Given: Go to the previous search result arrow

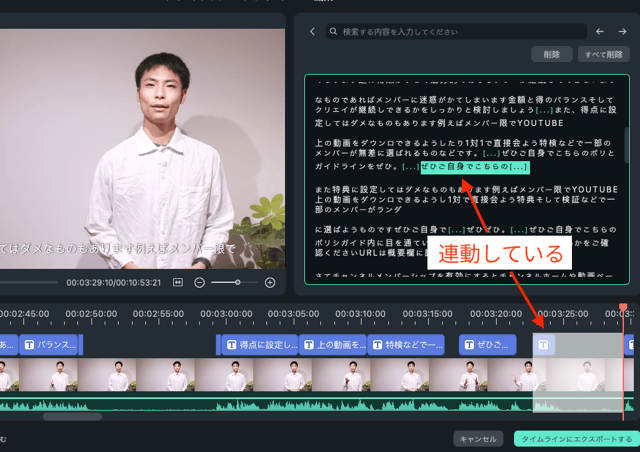Looking at the screenshot, I should pos(600,31).
